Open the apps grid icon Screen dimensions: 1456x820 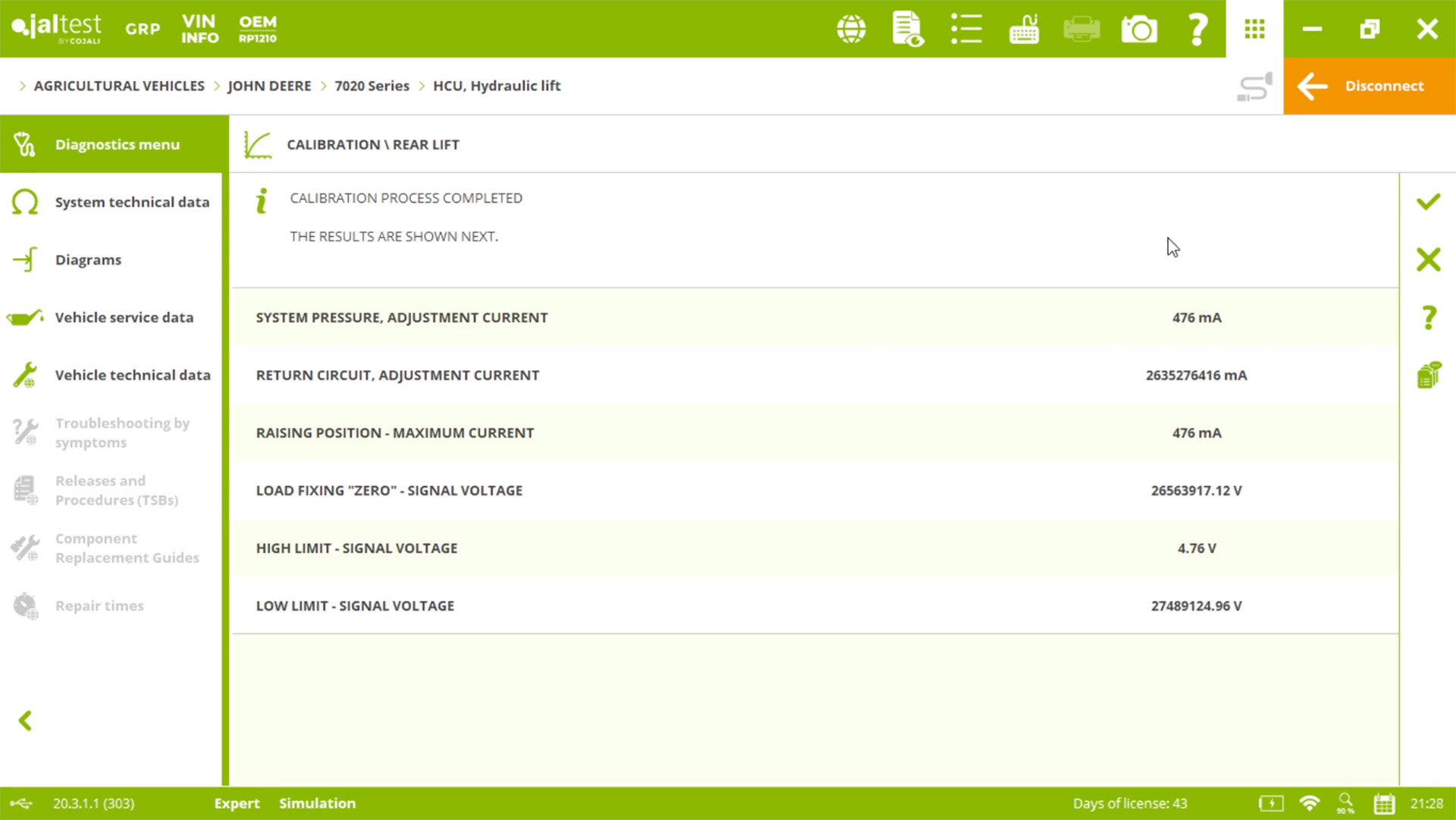1254,29
